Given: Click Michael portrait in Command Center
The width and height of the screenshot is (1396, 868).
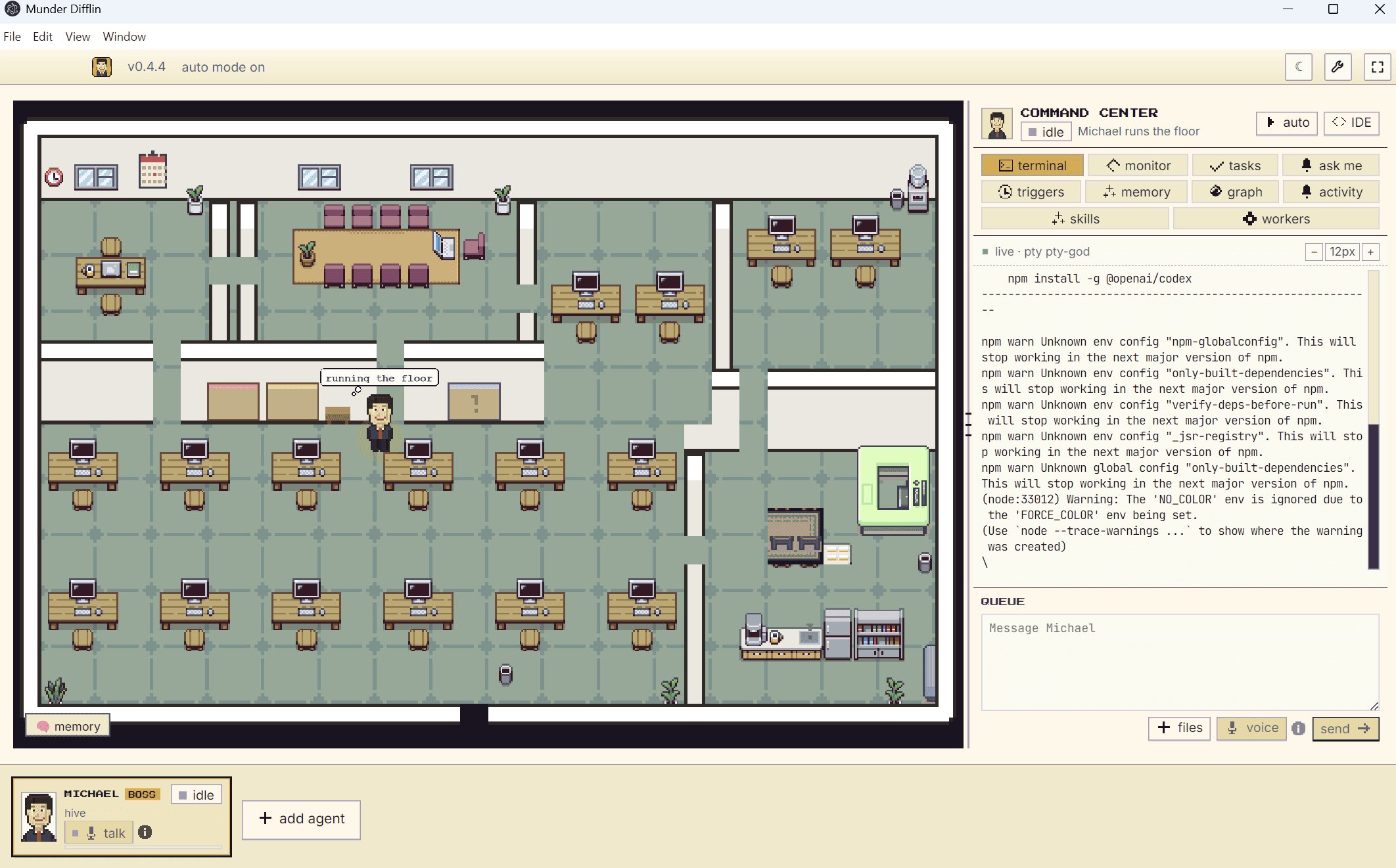Looking at the screenshot, I should coord(997,123).
